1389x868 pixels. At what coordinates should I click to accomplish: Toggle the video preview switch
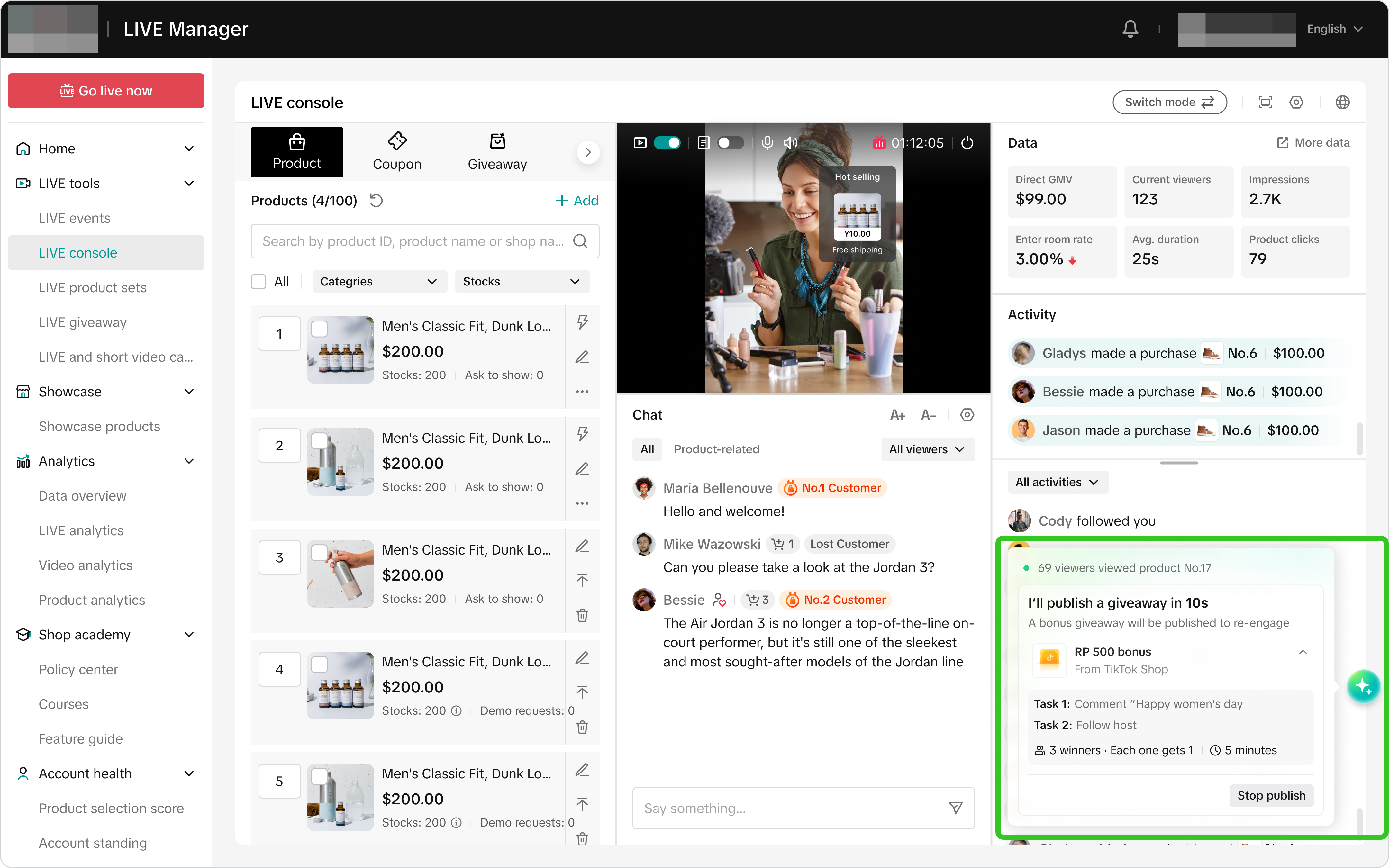pyautogui.click(x=667, y=143)
